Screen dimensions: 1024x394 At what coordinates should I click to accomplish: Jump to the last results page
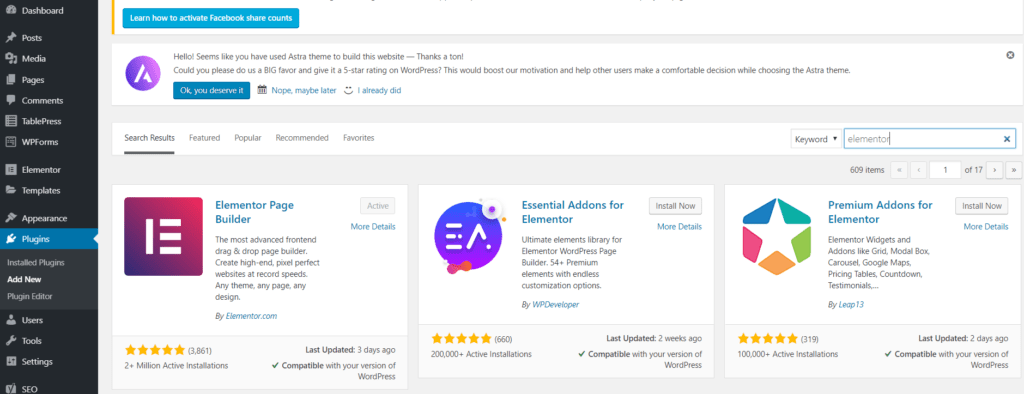click(1014, 170)
